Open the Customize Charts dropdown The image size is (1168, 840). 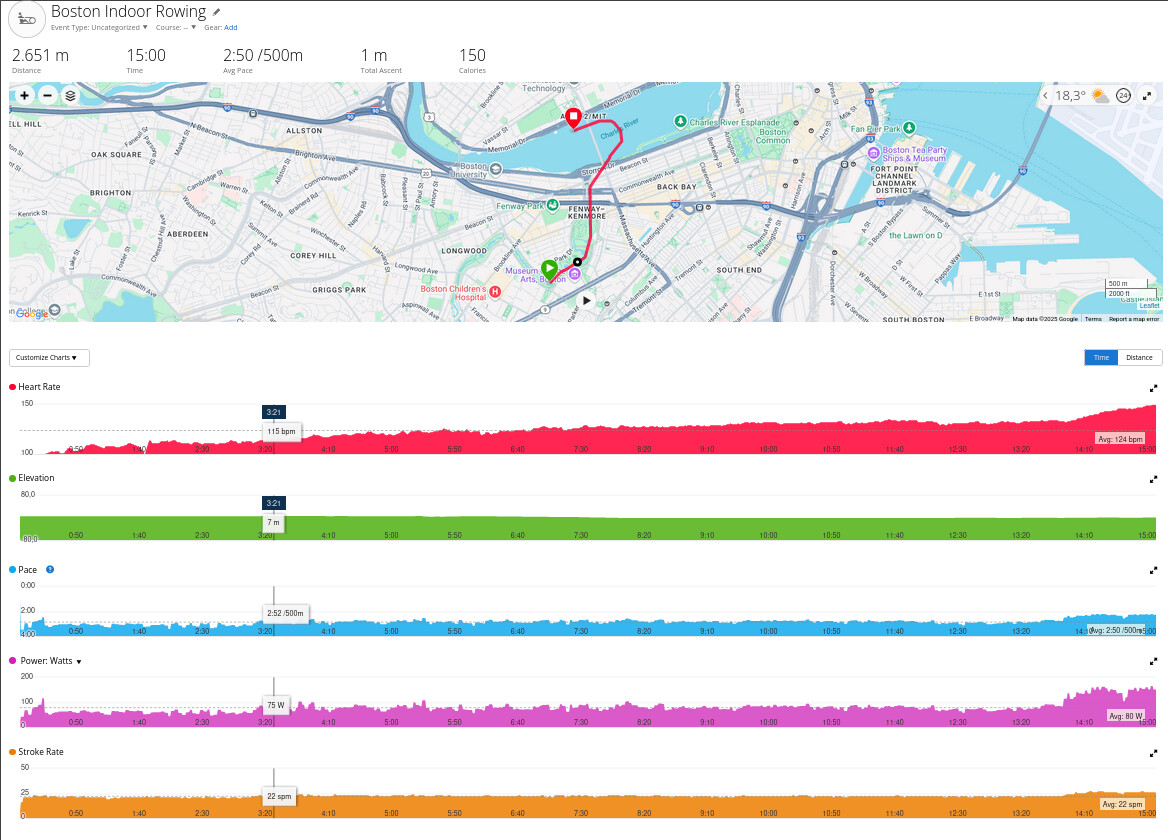(49, 357)
